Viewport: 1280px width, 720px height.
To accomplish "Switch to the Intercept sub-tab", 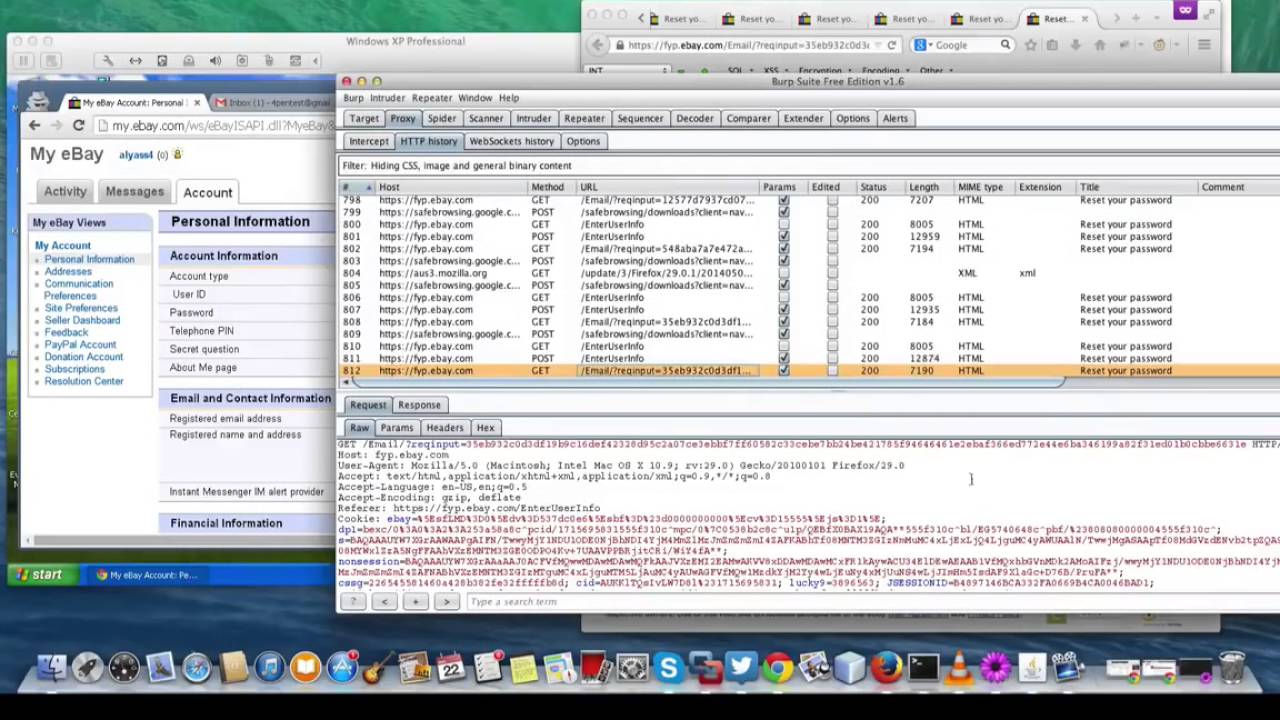I will tap(368, 141).
